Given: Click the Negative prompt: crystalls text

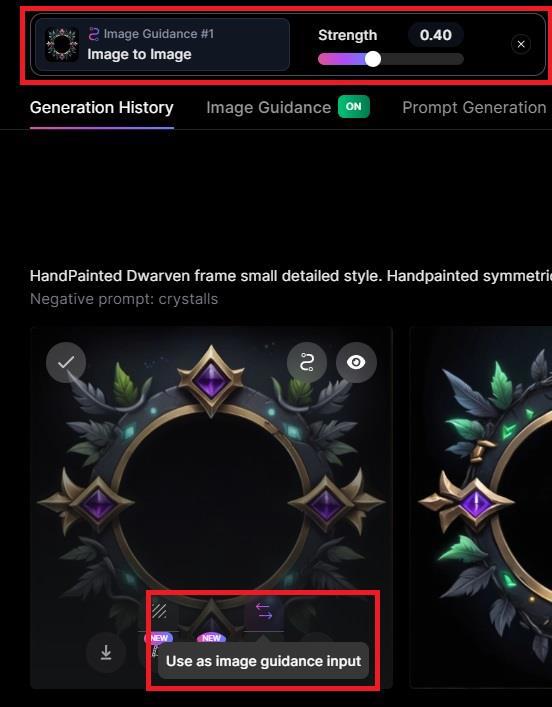Looking at the screenshot, I should pos(124,299).
